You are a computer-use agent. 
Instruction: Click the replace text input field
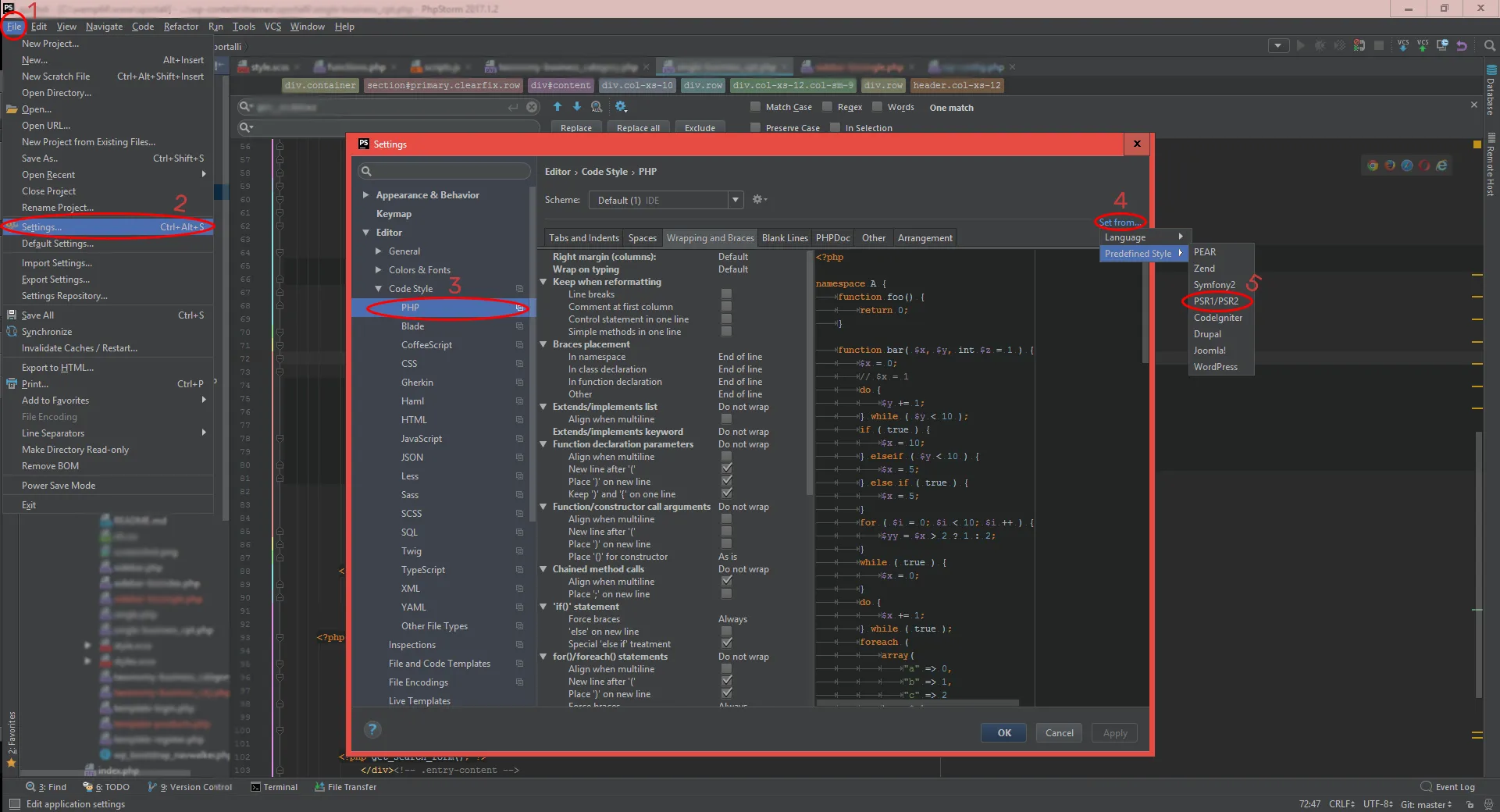tap(389, 127)
